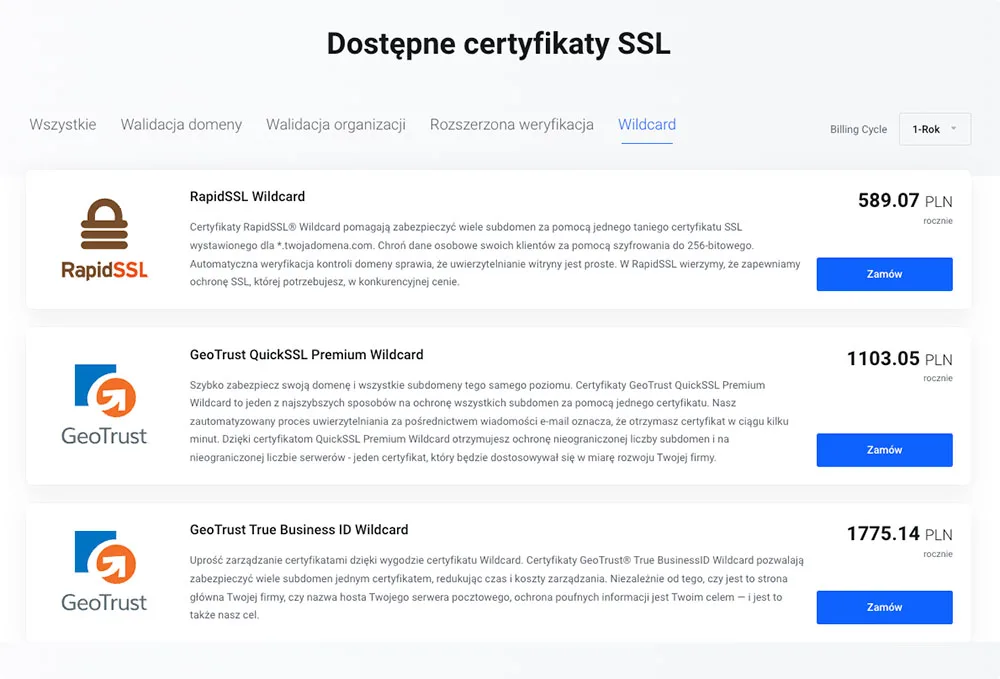Click Zamów for GeoTrust True Business ID Wildcard
The height and width of the screenshot is (679, 1000).
pos(885,607)
